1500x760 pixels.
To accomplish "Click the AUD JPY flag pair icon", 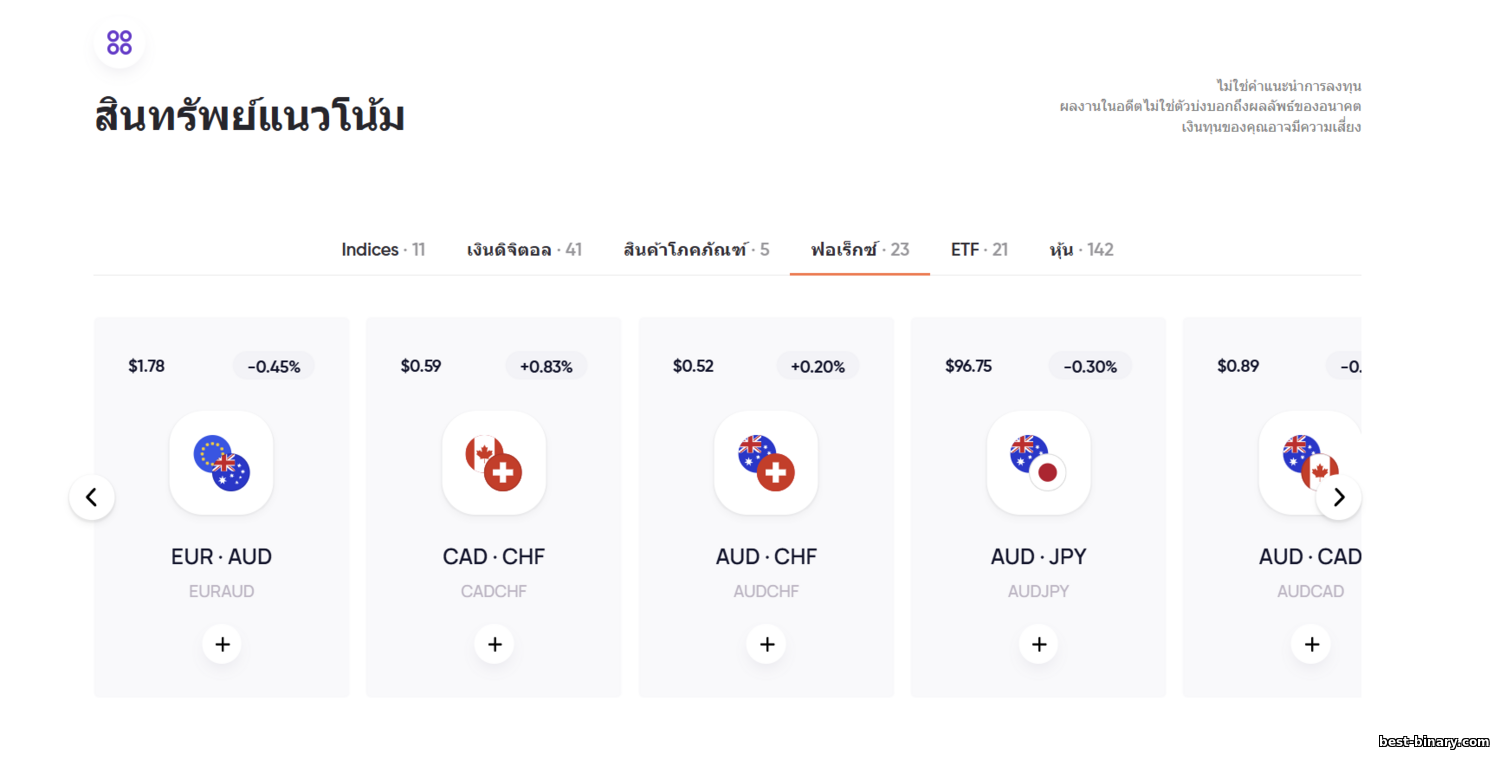I will click(x=1038, y=463).
